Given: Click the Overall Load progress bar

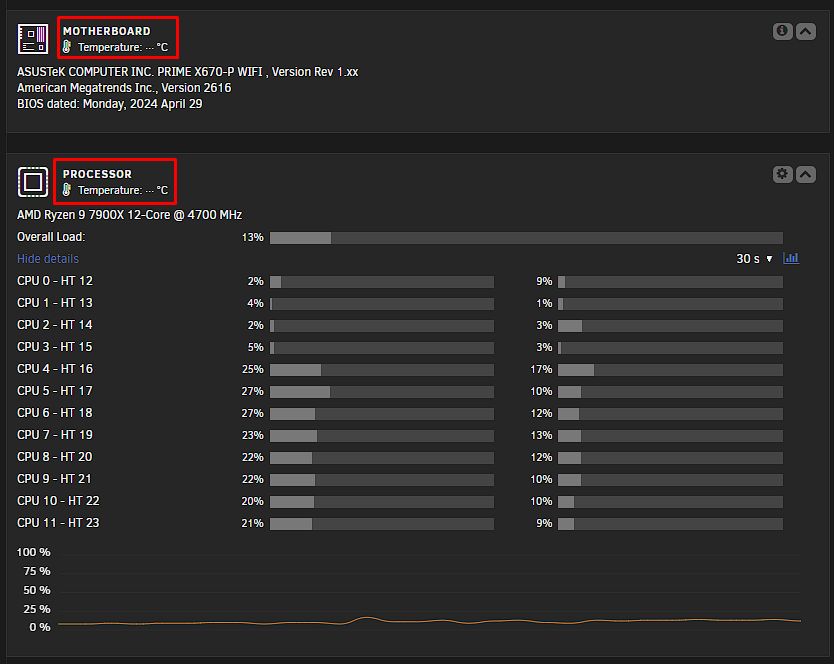Looking at the screenshot, I should [x=526, y=238].
